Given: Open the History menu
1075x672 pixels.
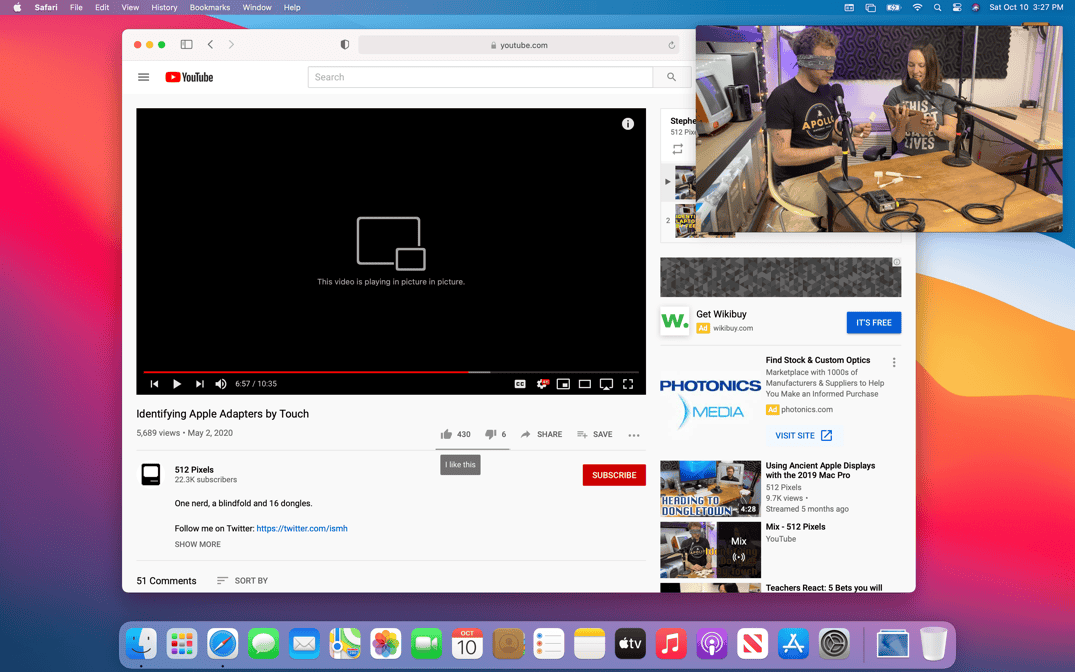Looking at the screenshot, I should (x=164, y=8).
